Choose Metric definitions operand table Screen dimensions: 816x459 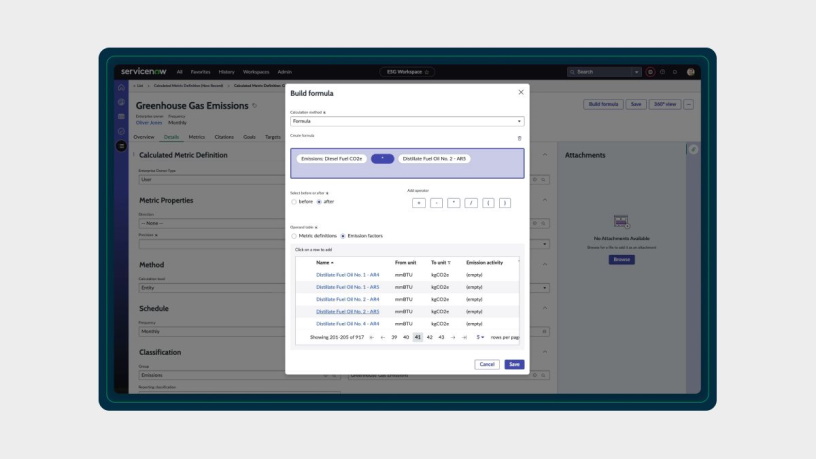click(294, 236)
